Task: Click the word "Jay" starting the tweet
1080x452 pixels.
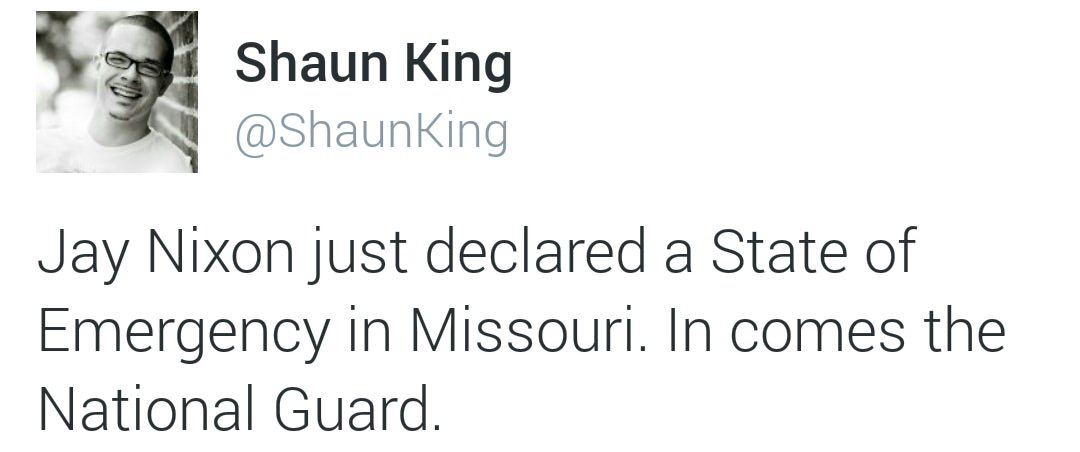Action: click(81, 252)
